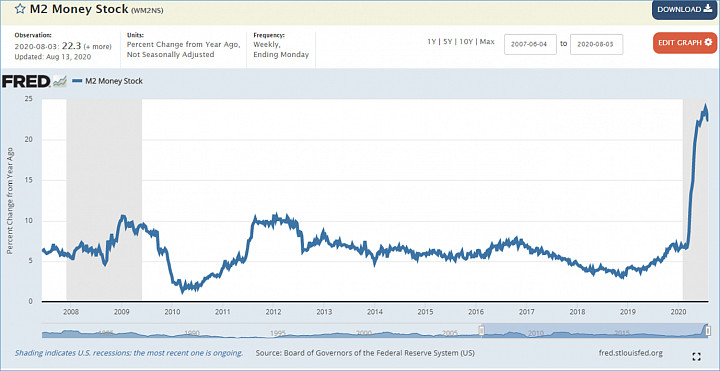
Task: Click the start date field 2007-06-04
Action: tap(530, 45)
